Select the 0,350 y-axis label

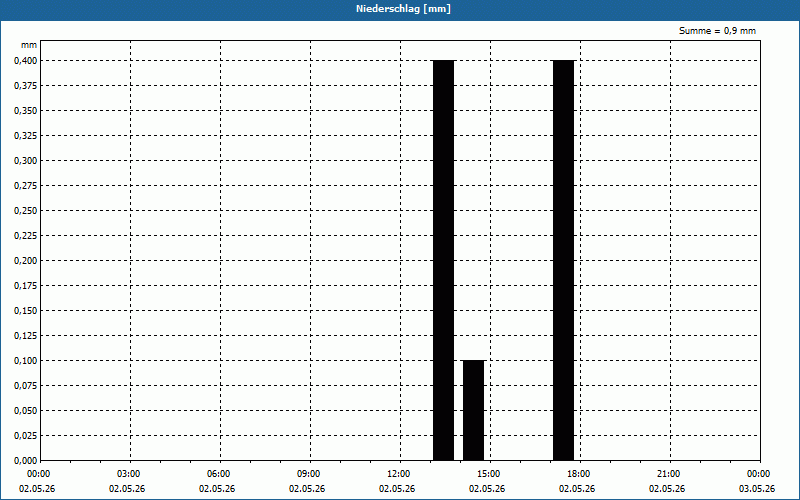coord(25,111)
